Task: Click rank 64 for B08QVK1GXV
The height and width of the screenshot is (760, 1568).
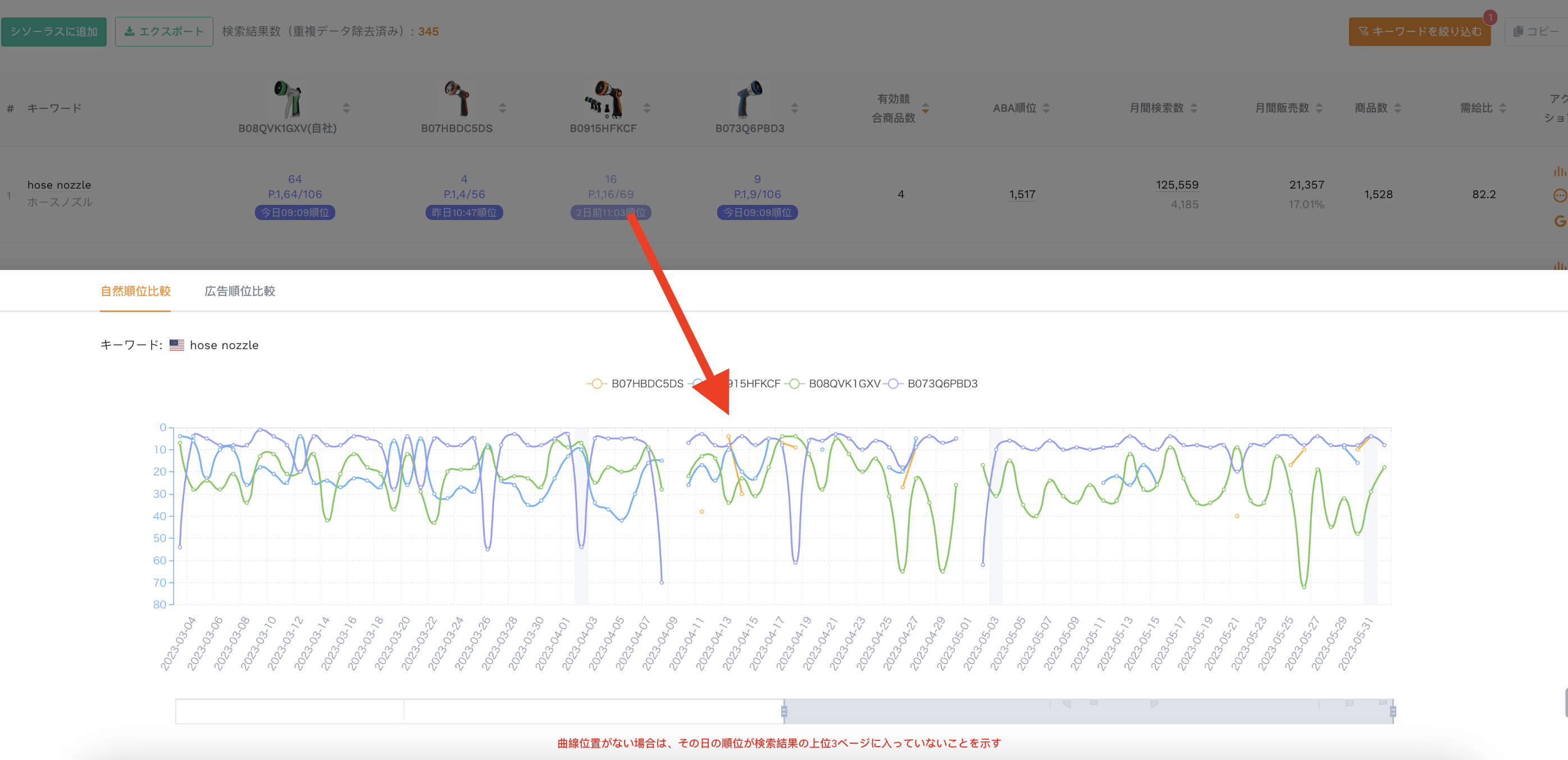Action: click(x=295, y=180)
